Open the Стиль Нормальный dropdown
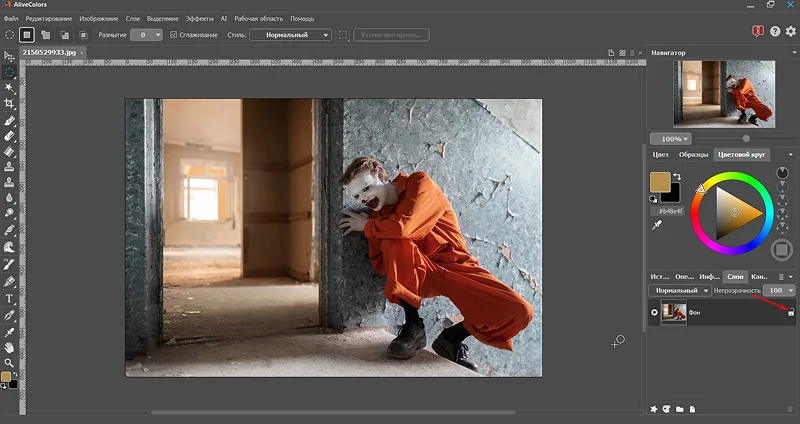800x424 pixels. (x=290, y=35)
